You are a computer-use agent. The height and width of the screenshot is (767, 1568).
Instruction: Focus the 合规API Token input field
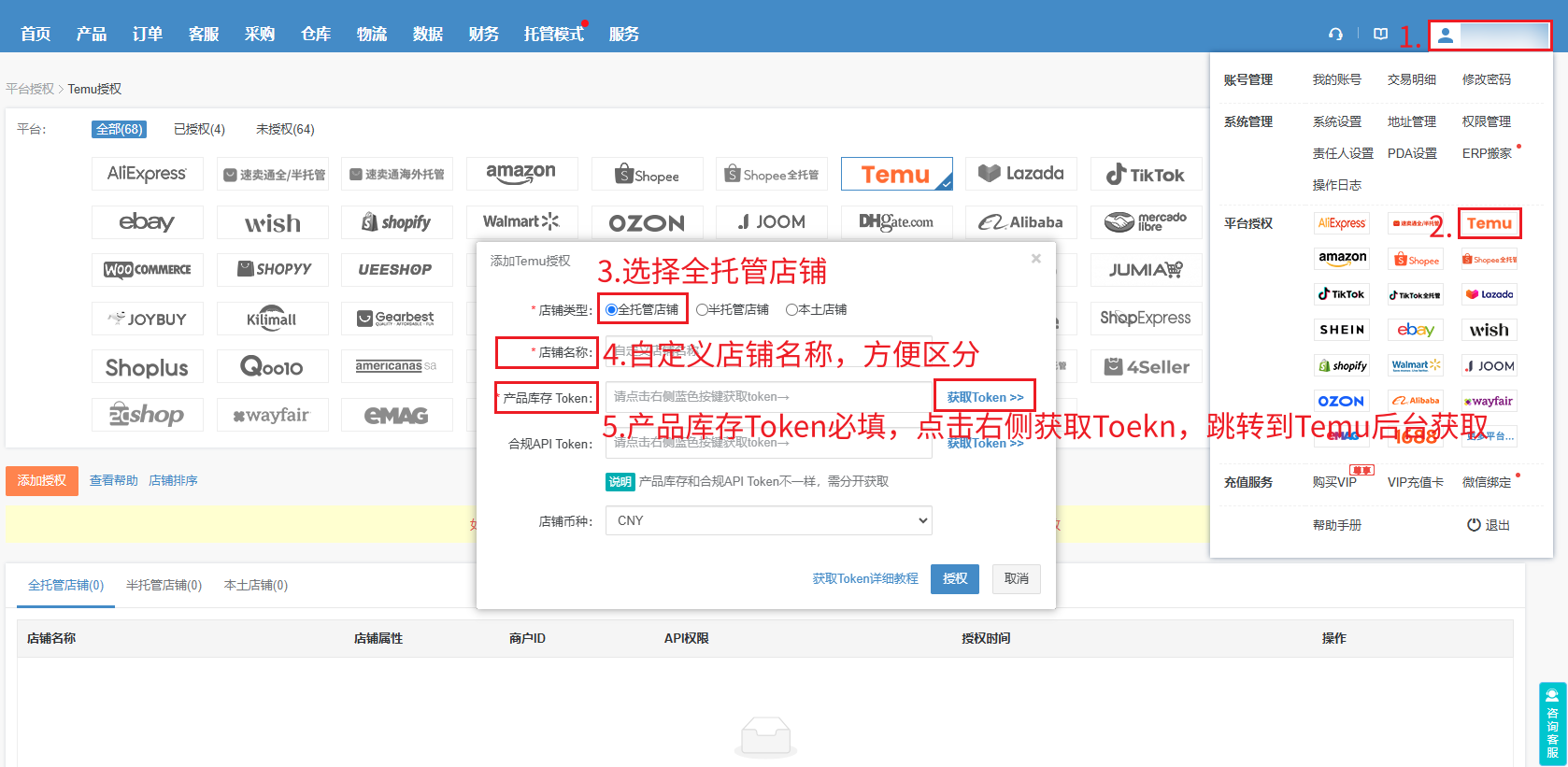click(x=769, y=443)
